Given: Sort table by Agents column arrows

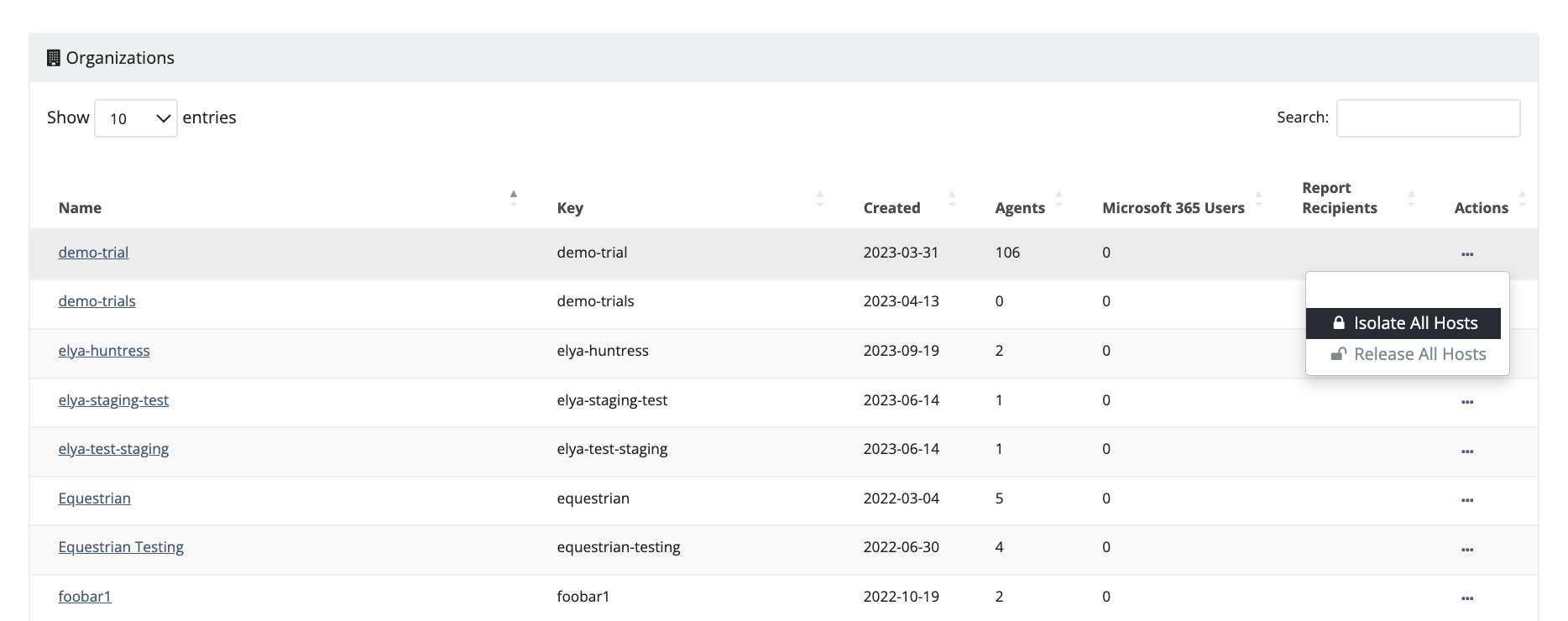Looking at the screenshot, I should (1058, 199).
